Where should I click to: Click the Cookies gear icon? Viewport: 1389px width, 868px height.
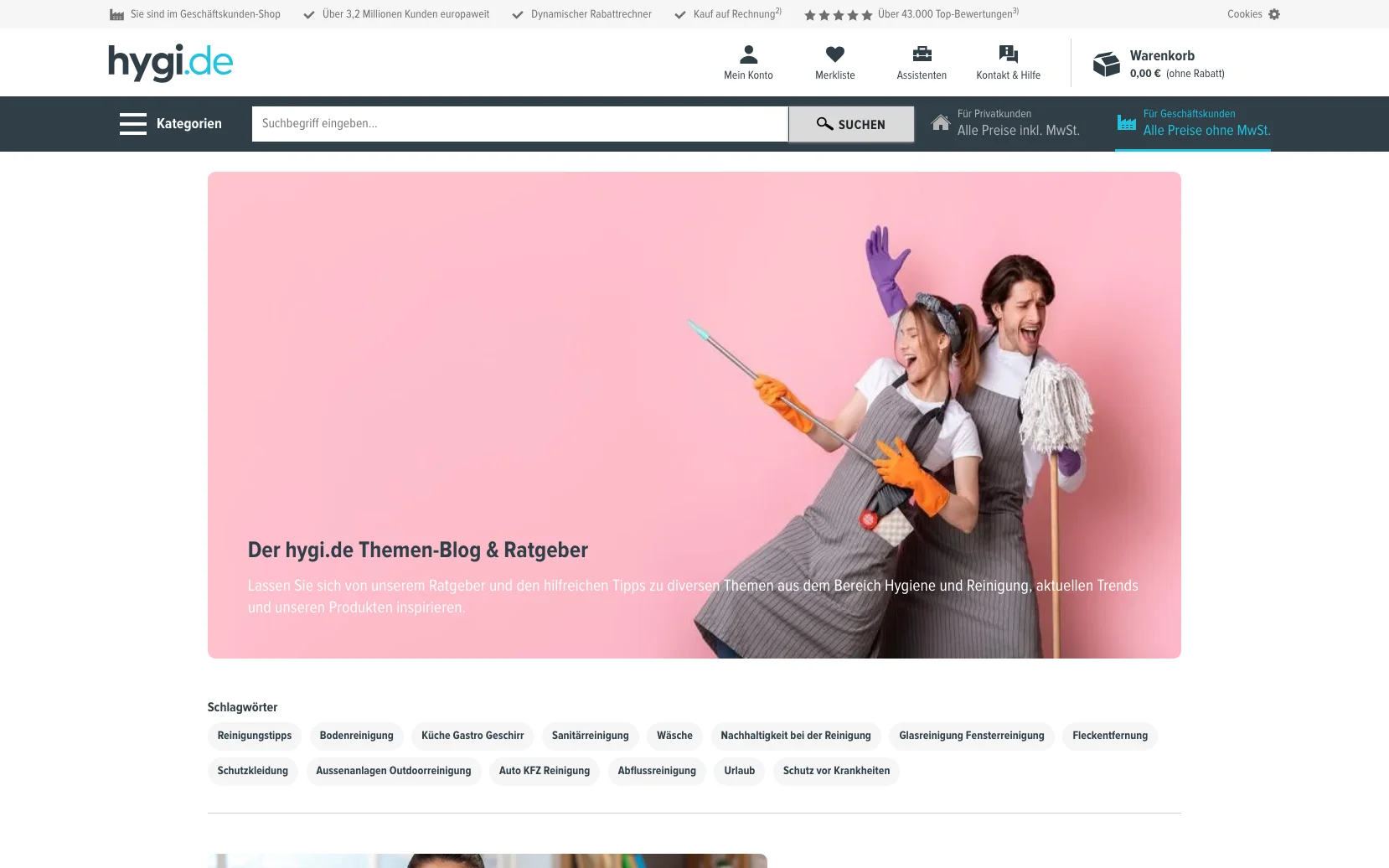[1274, 14]
